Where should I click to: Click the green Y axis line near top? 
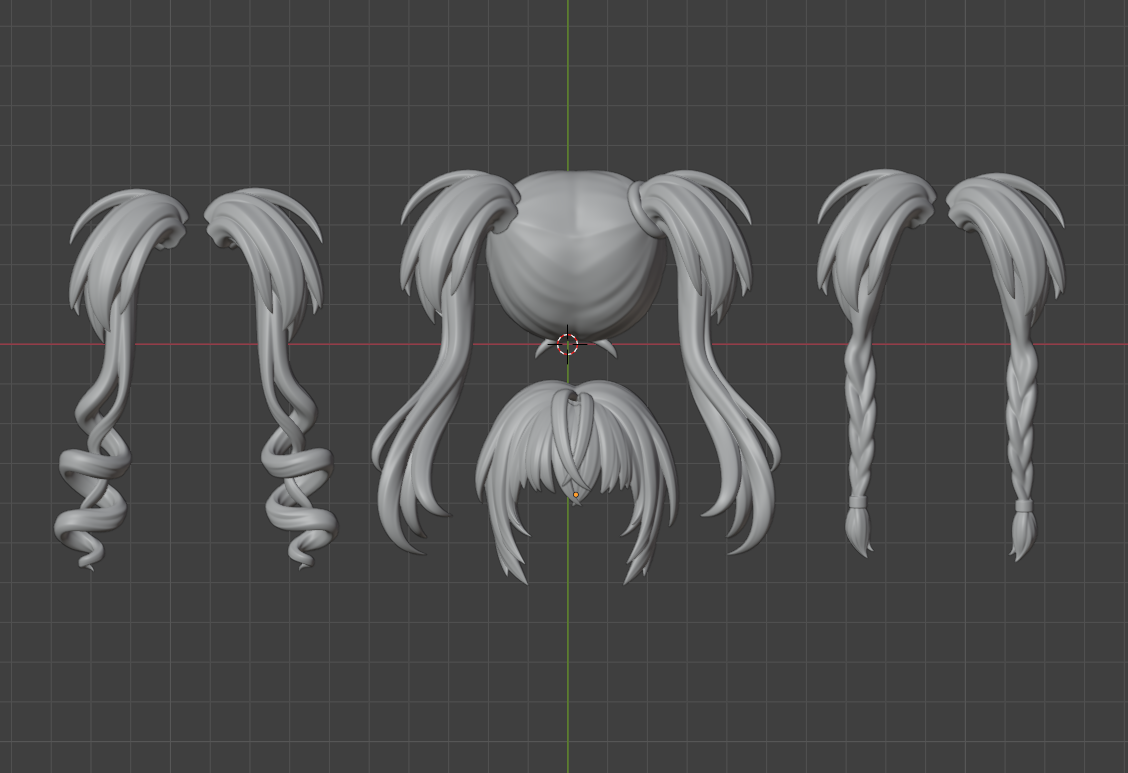tap(567, 60)
